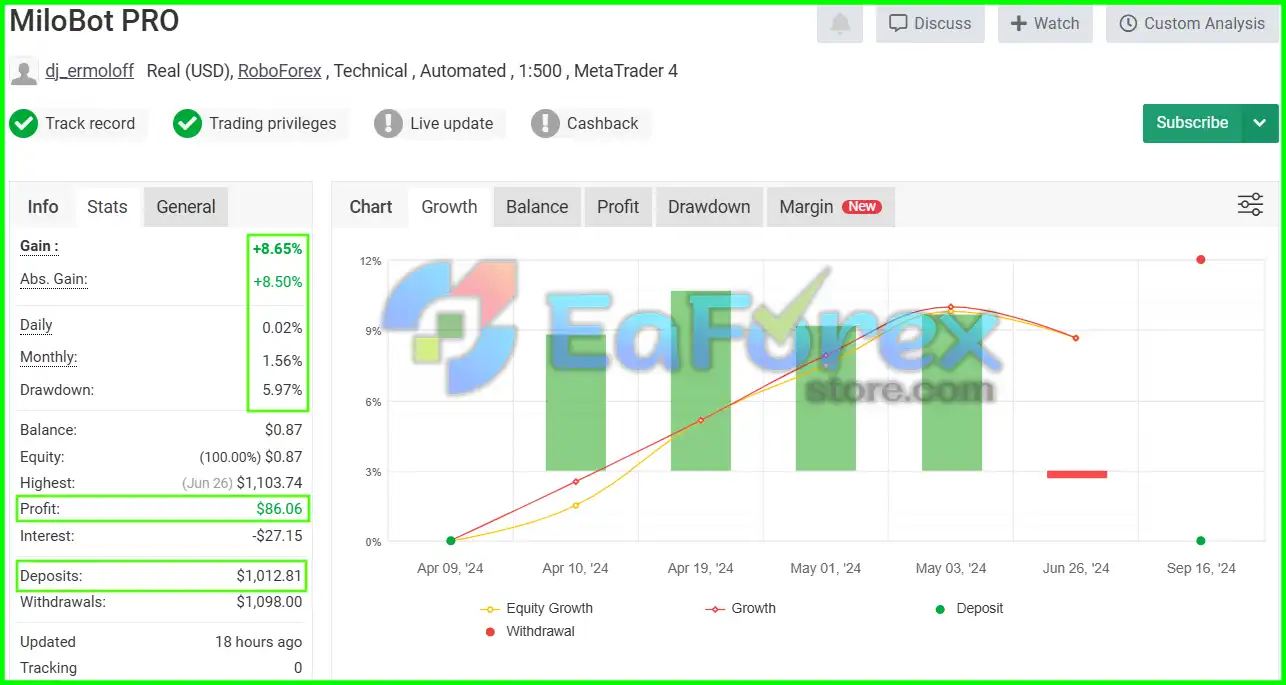
Task: Click the green bar at Apr 10
Action: pos(575,402)
